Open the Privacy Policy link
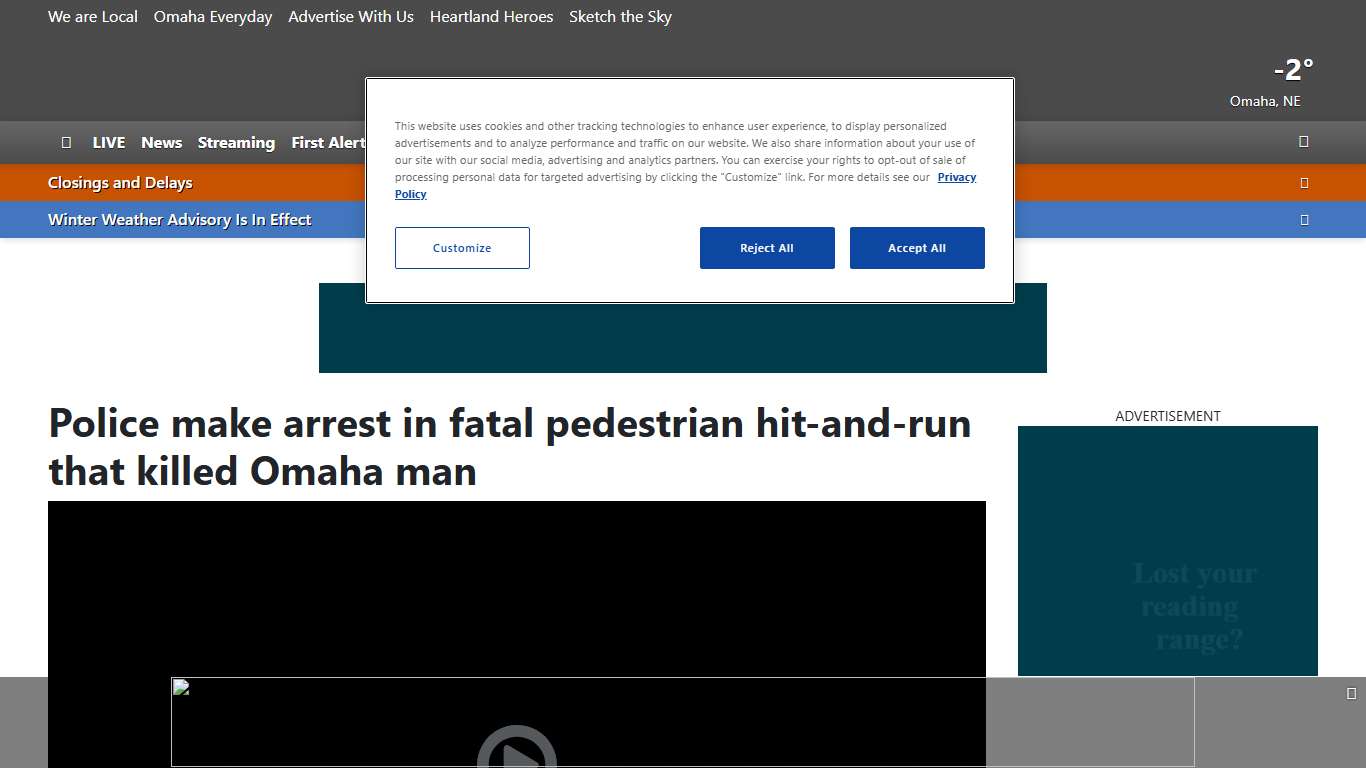 tap(956, 177)
